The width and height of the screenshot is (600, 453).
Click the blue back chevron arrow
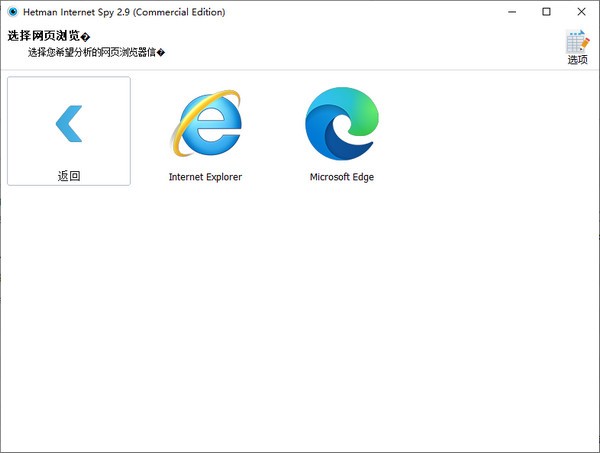coord(68,122)
